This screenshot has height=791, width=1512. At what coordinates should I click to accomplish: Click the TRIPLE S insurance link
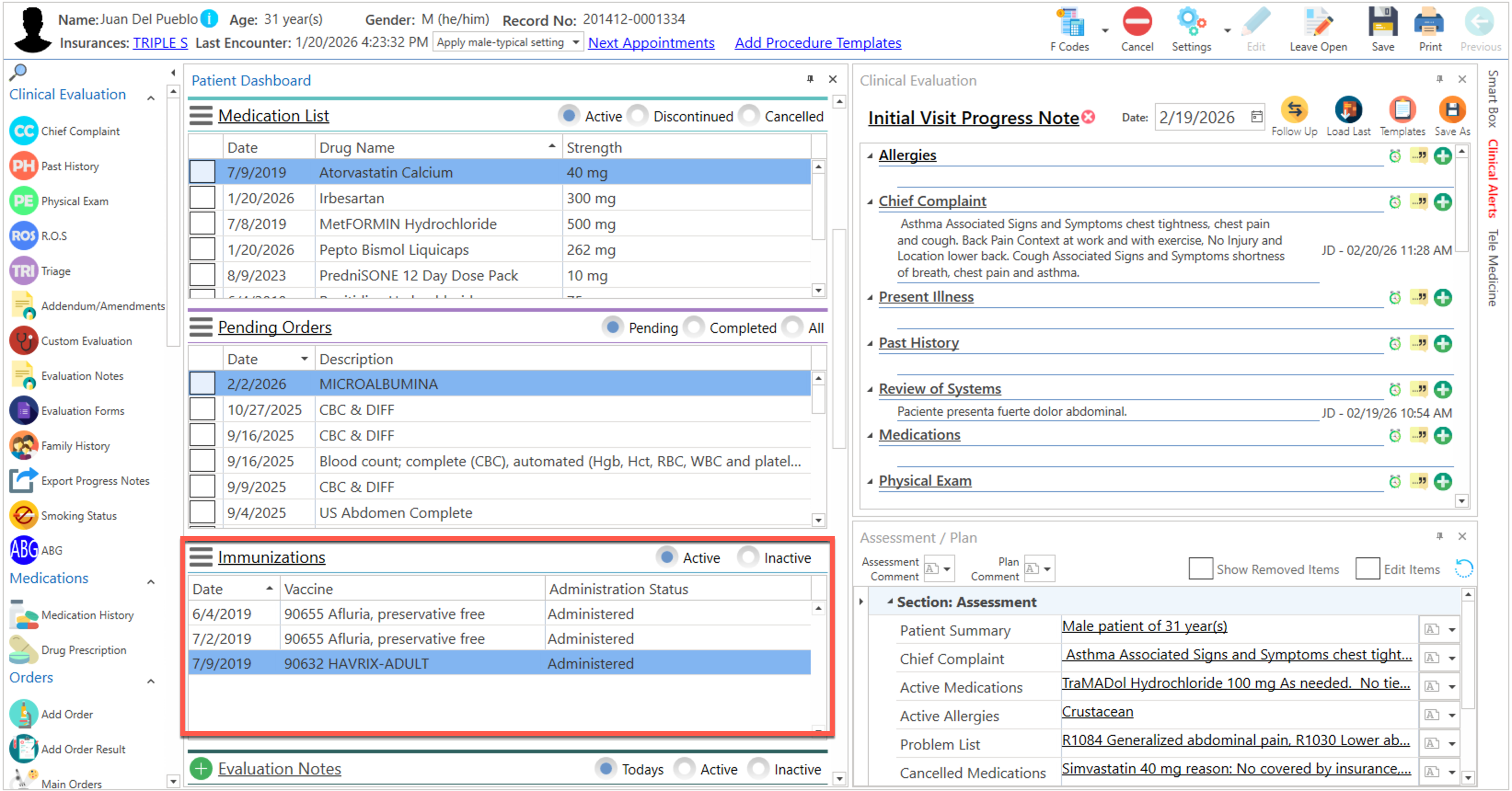pyautogui.click(x=160, y=43)
